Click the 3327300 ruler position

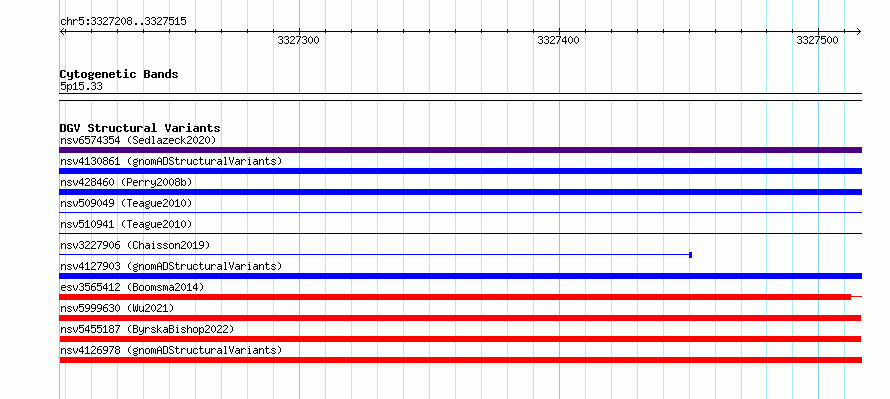click(x=299, y=40)
